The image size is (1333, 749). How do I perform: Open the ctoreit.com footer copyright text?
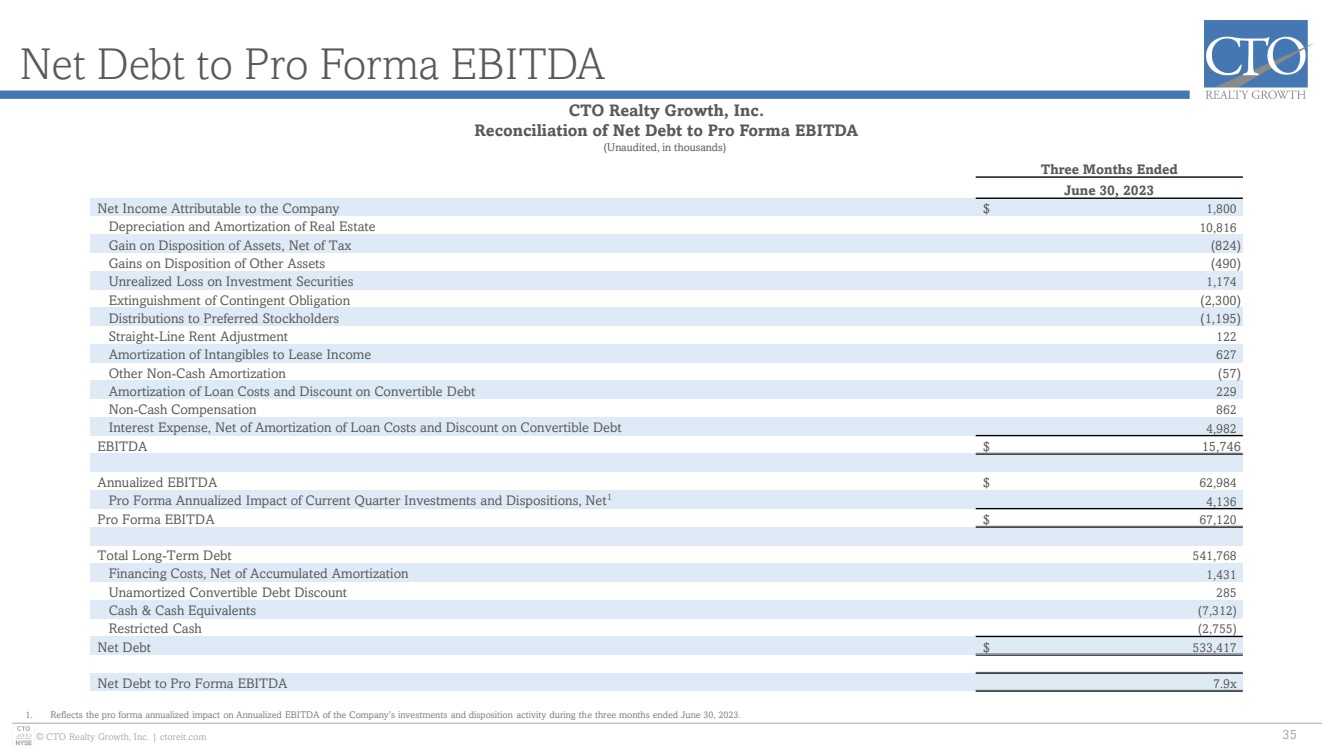(x=121, y=737)
